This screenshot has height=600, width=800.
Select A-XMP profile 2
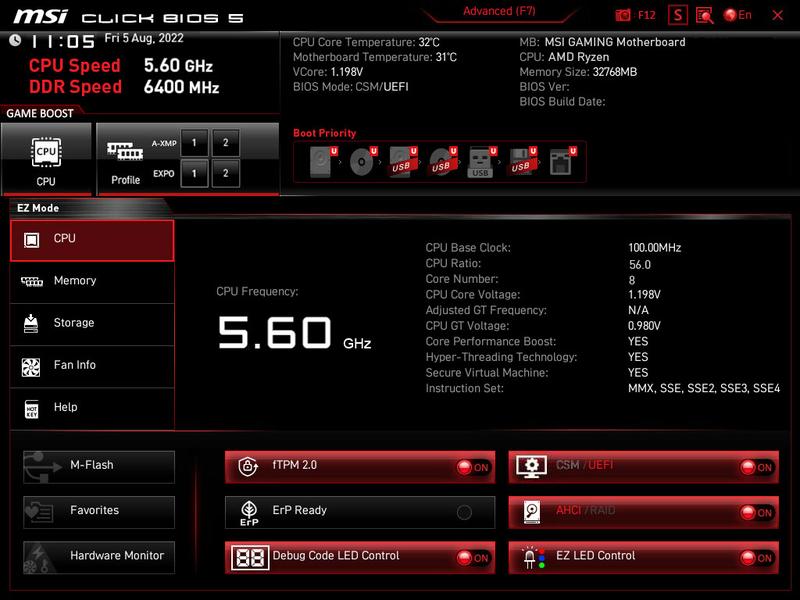226,142
